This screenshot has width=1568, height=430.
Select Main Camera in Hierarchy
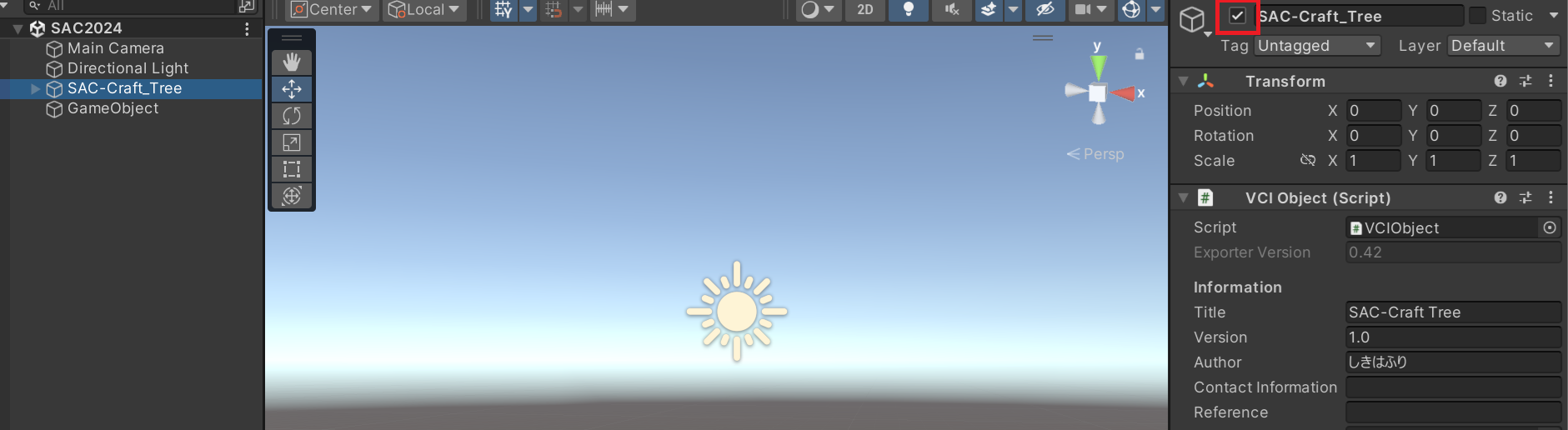pyautogui.click(x=116, y=48)
